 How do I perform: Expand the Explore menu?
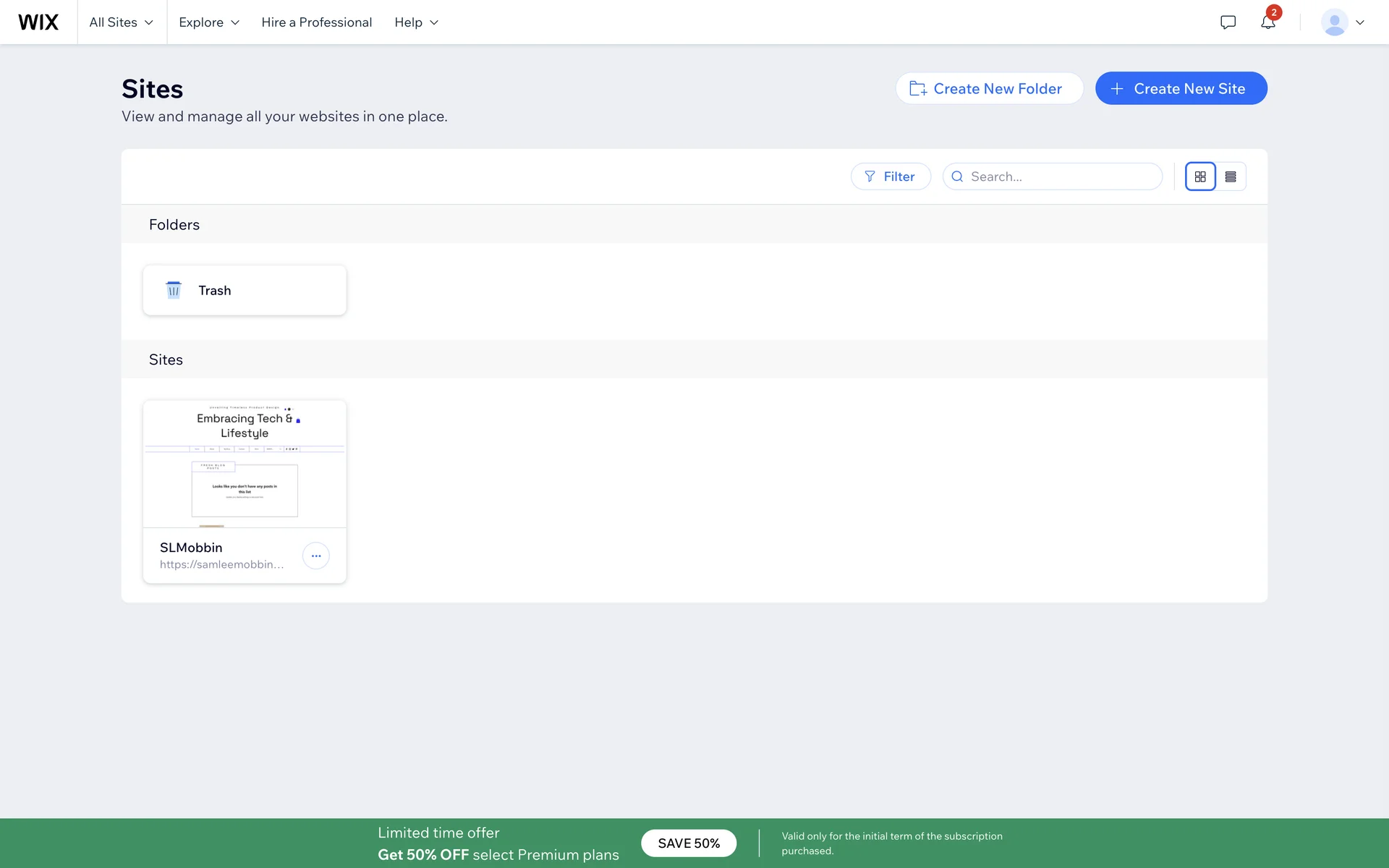(x=209, y=22)
